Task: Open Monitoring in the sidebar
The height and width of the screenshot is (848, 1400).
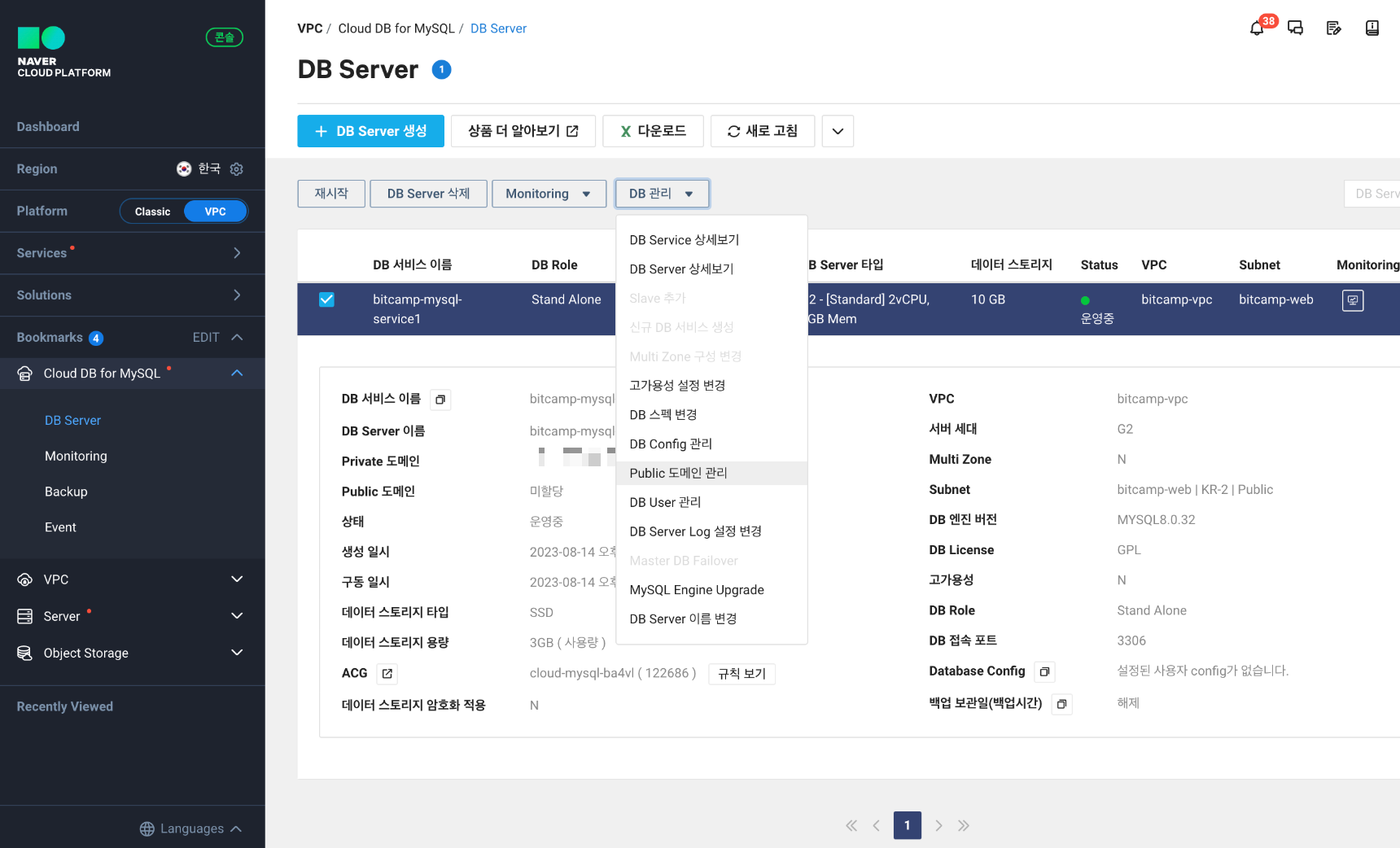Action: coord(76,457)
